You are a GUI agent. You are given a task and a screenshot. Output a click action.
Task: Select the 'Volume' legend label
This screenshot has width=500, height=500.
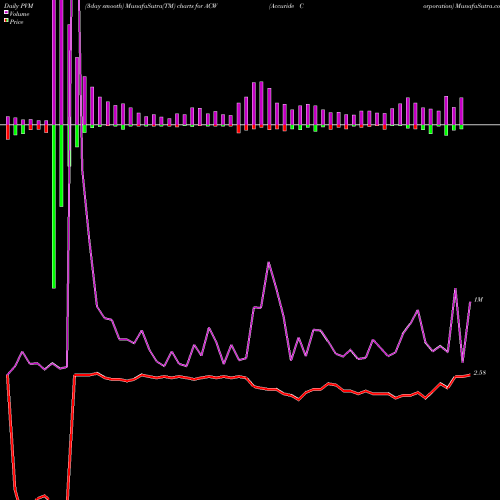click(x=19, y=14)
